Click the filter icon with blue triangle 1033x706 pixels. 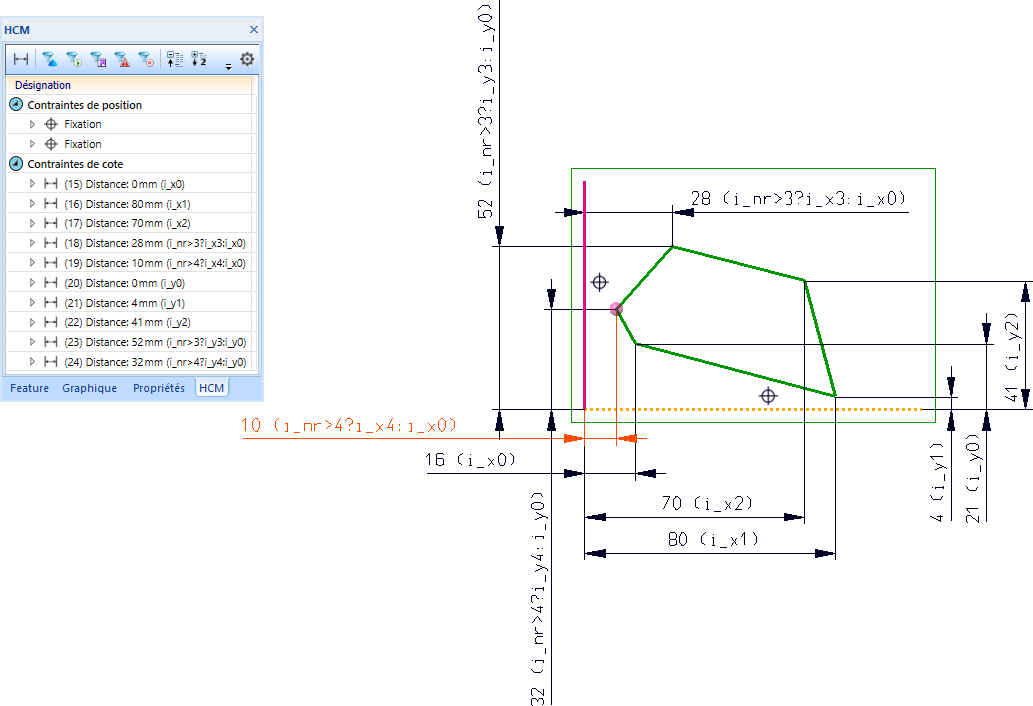click(49, 59)
